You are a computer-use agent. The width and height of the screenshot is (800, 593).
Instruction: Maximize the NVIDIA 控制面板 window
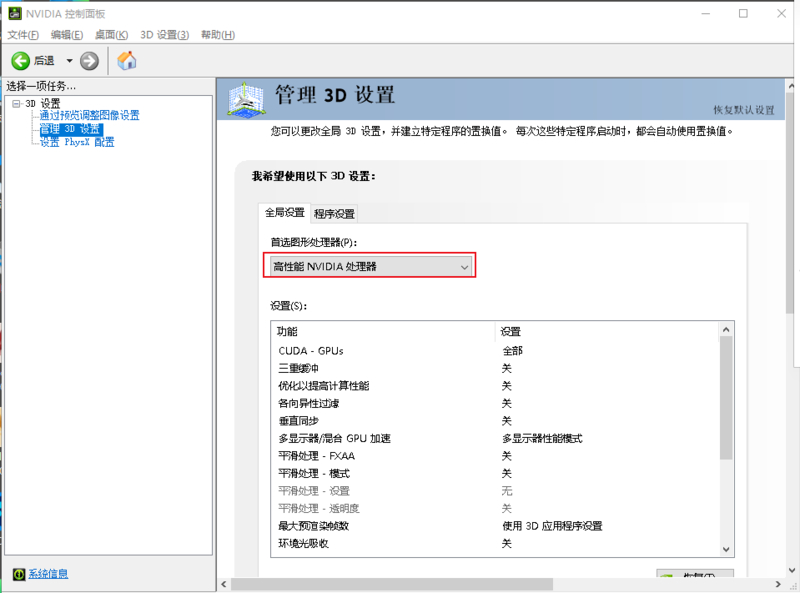pos(743,14)
